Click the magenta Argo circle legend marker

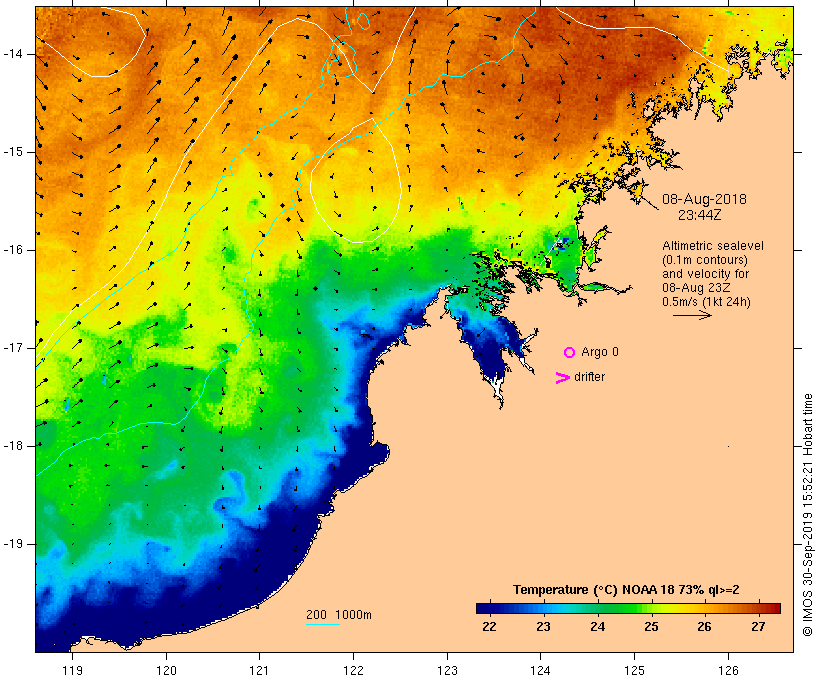tap(570, 353)
